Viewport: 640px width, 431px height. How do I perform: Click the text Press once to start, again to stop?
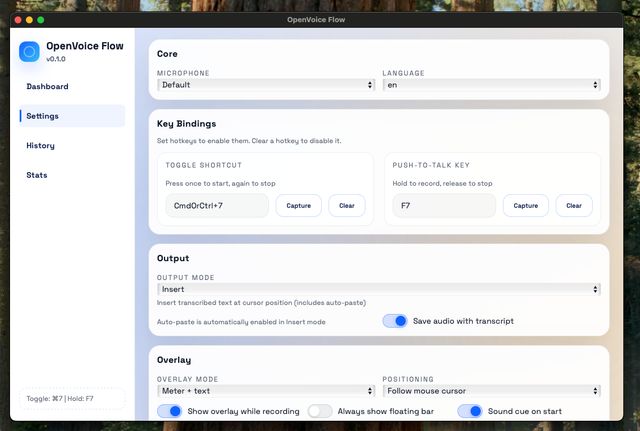(x=220, y=184)
